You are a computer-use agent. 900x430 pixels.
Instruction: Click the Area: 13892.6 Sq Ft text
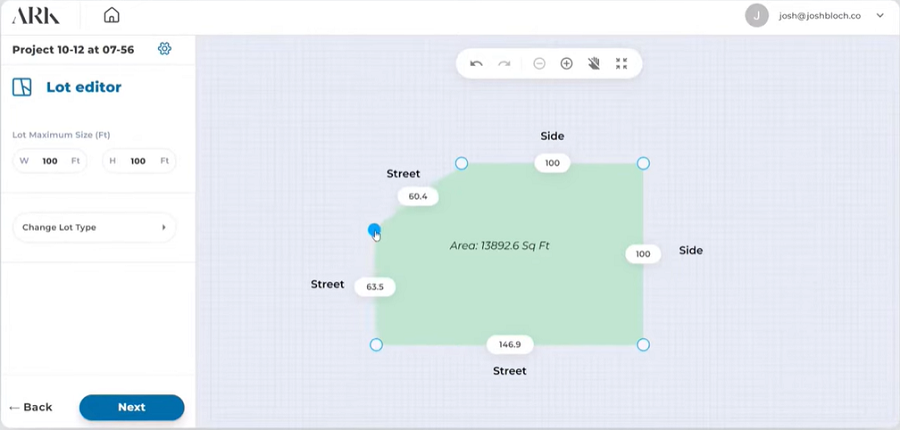(499, 246)
